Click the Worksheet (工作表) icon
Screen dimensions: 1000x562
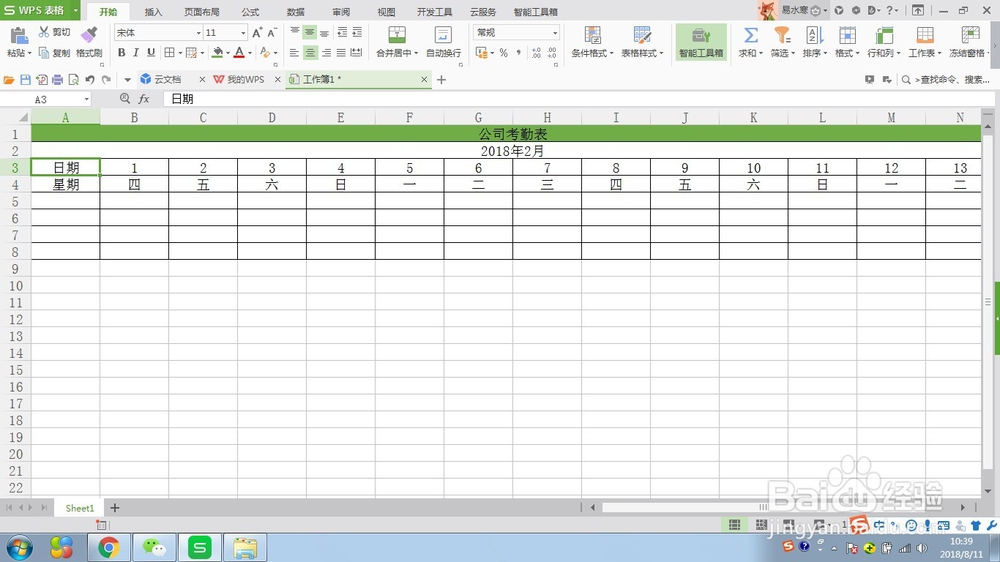click(x=925, y=35)
